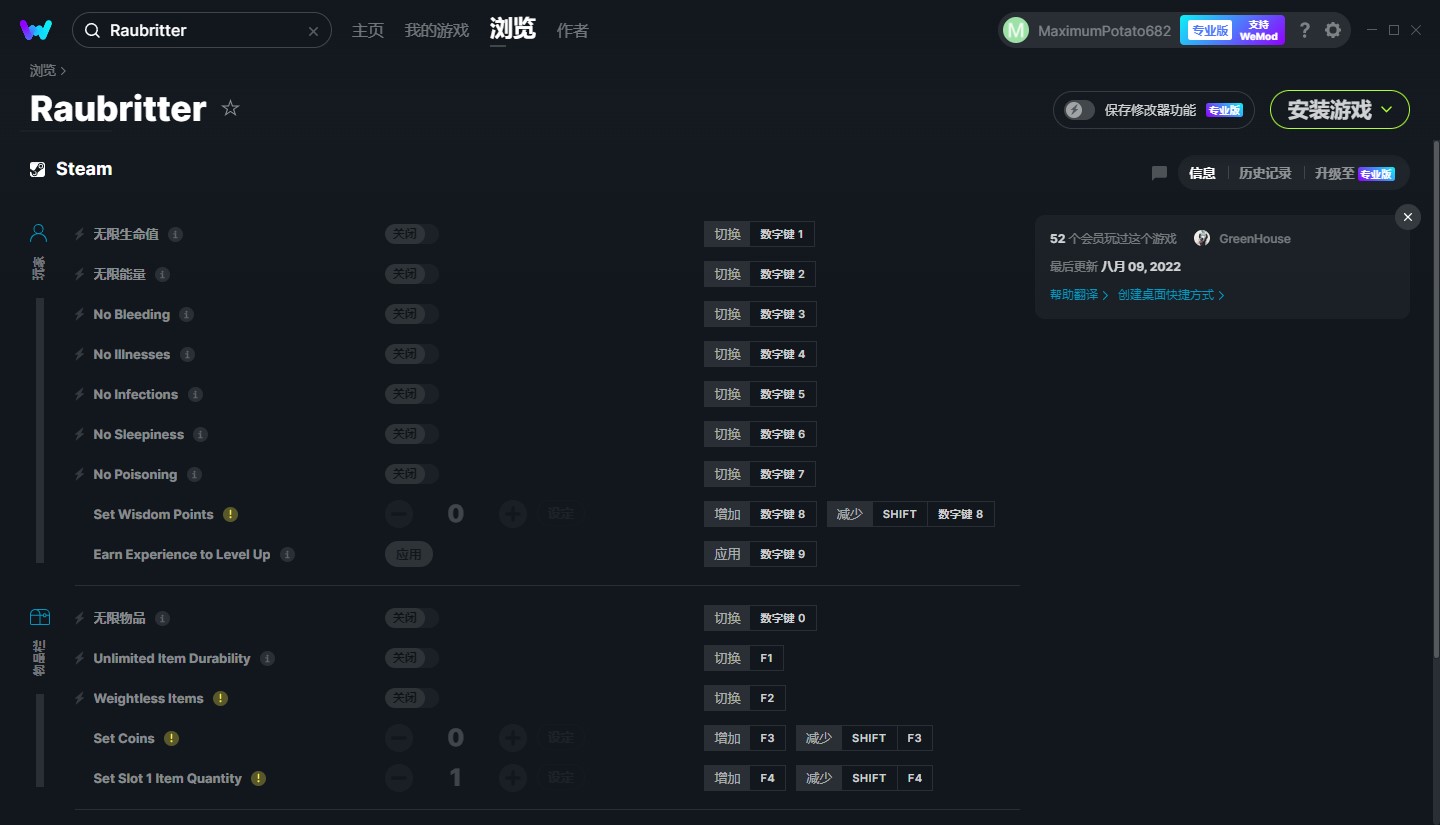Show info for Earn Experience to Level Up
1440x825 pixels.
point(287,554)
